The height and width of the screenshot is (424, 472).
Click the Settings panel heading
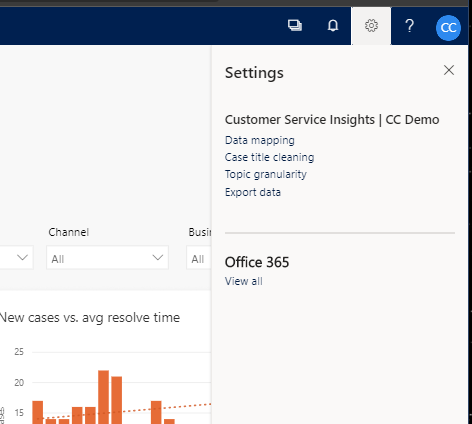click(254, 73)
